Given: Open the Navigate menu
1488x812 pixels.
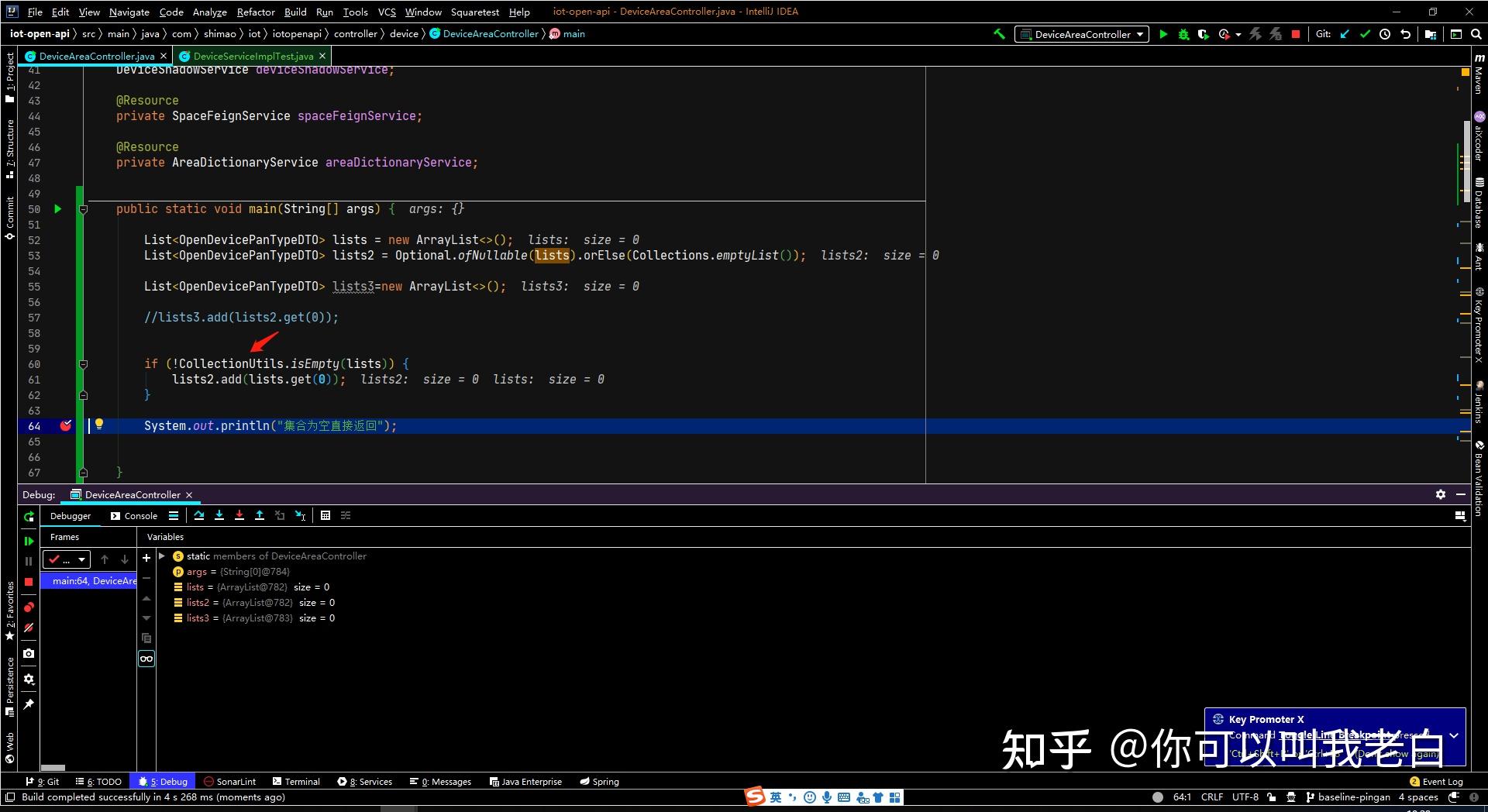Looking at the screenshot, I should 129,12.
